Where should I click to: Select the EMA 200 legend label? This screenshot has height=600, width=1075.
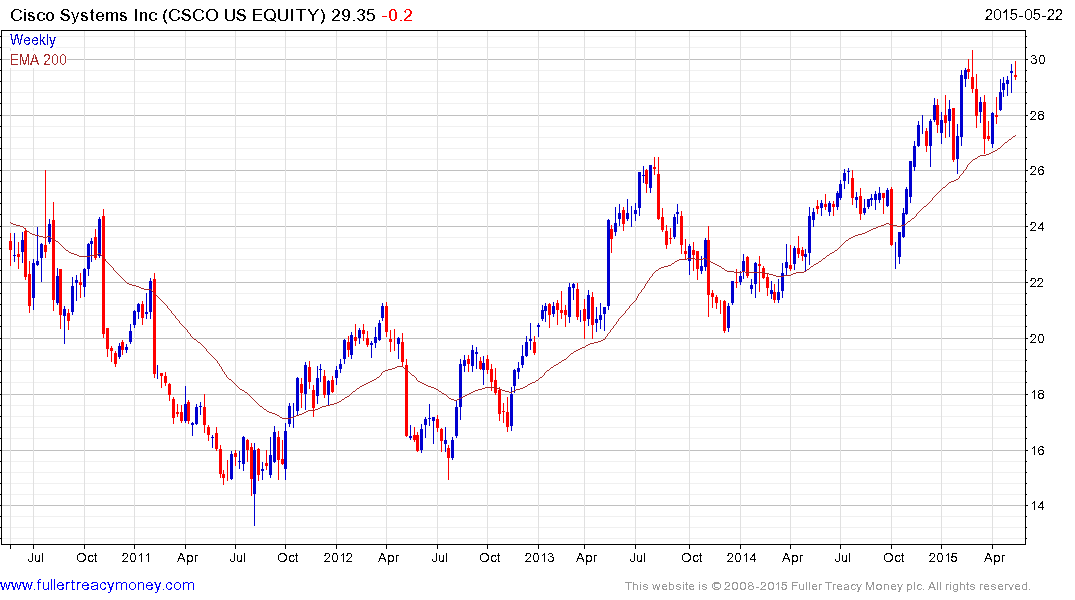tap(38, 60)
